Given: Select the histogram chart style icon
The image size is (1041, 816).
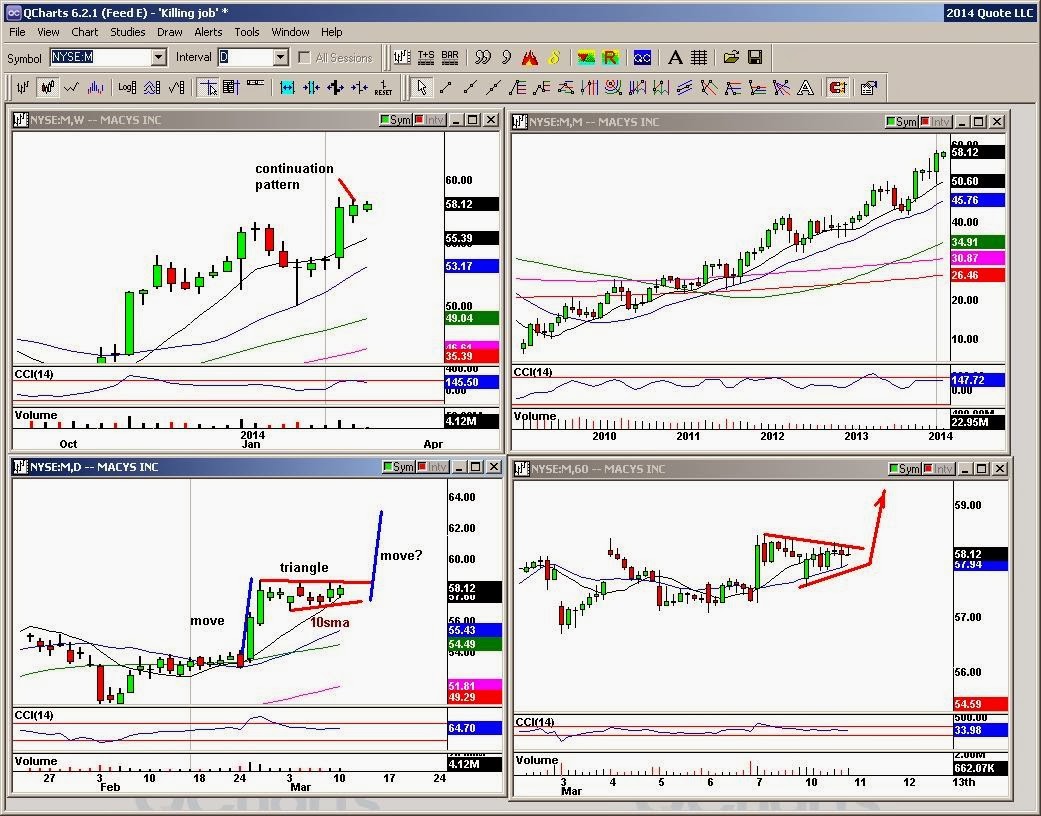Looking at the screenshot, I should 96,87.
